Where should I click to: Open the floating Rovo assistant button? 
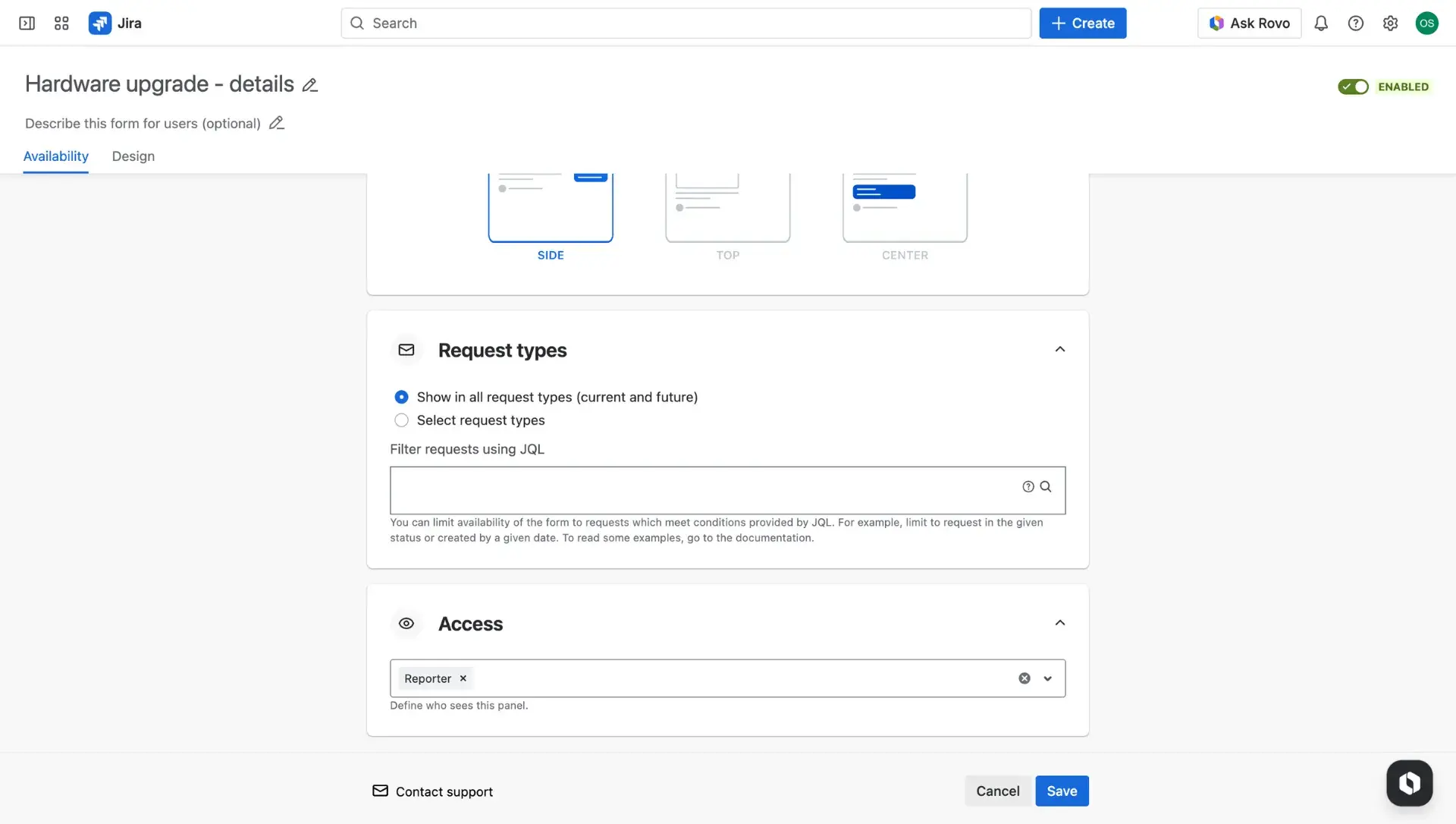tap(1409, 783)
